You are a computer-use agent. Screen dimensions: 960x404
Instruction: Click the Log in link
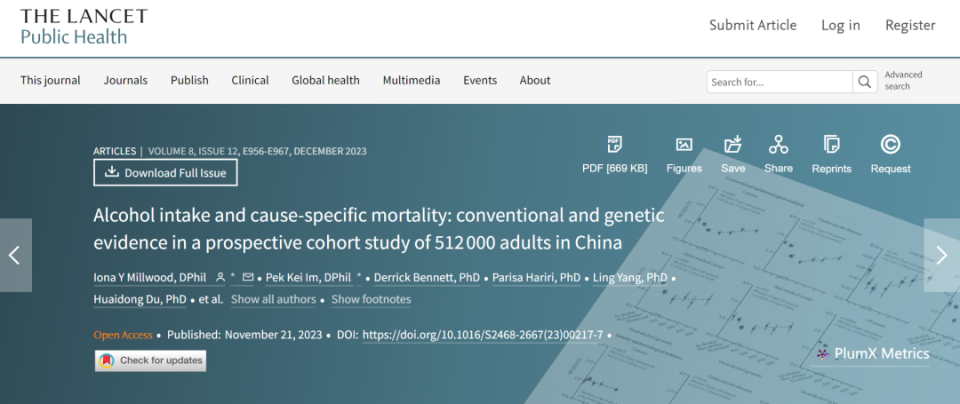[x=840, y=25]
